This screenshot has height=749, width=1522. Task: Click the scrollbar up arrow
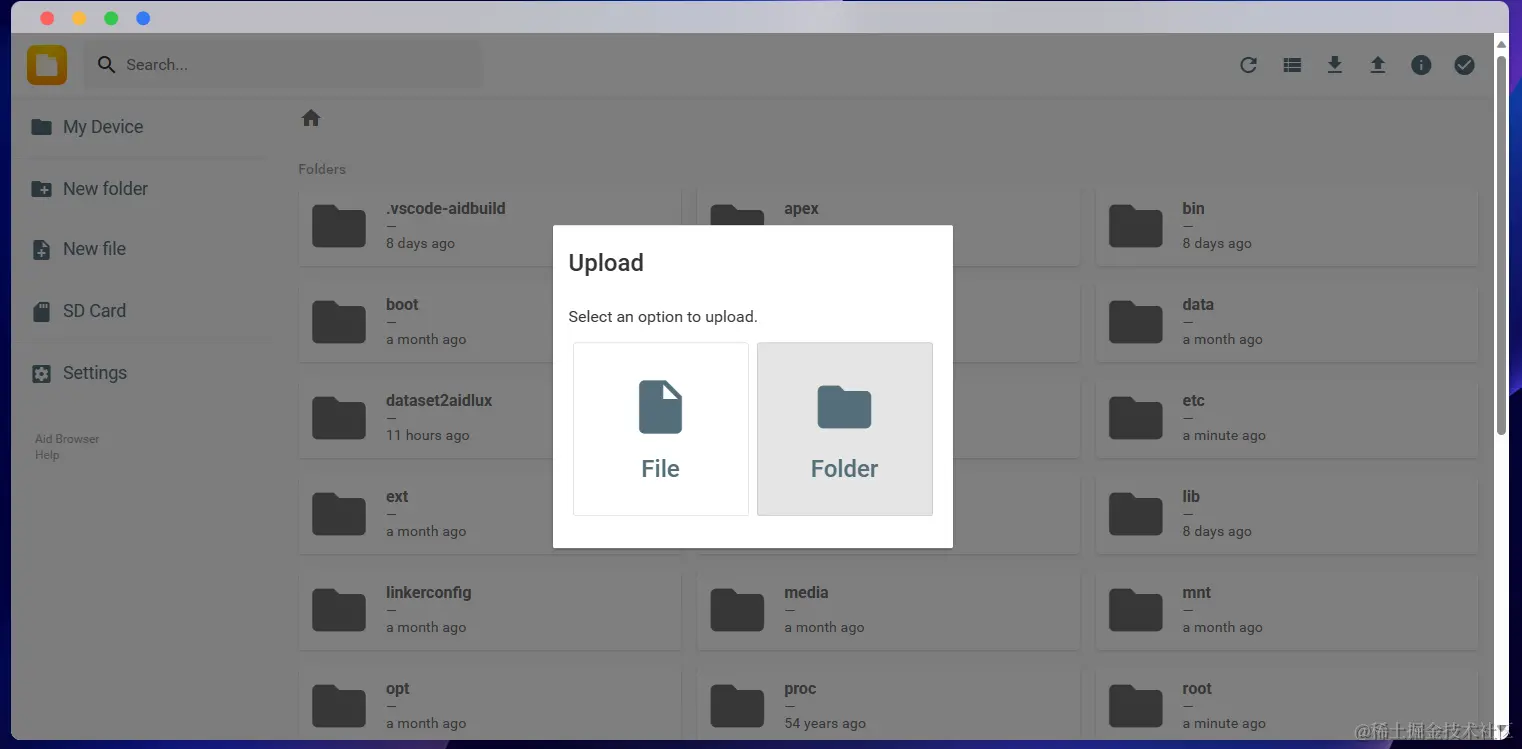(1501, 42)
